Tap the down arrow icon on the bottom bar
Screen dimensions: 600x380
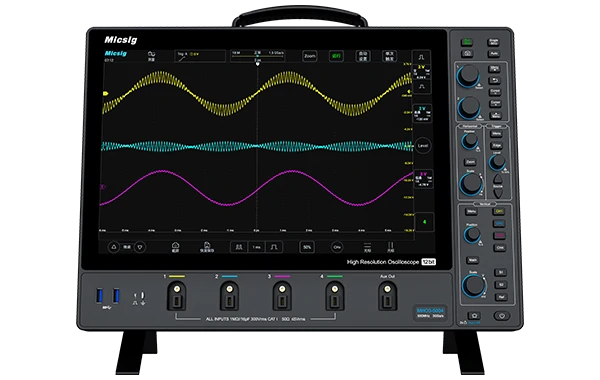[140, 247]
